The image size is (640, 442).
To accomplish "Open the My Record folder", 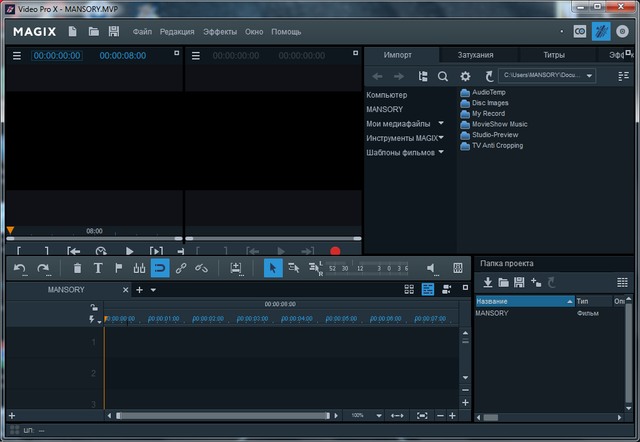I will pos(483,113).
